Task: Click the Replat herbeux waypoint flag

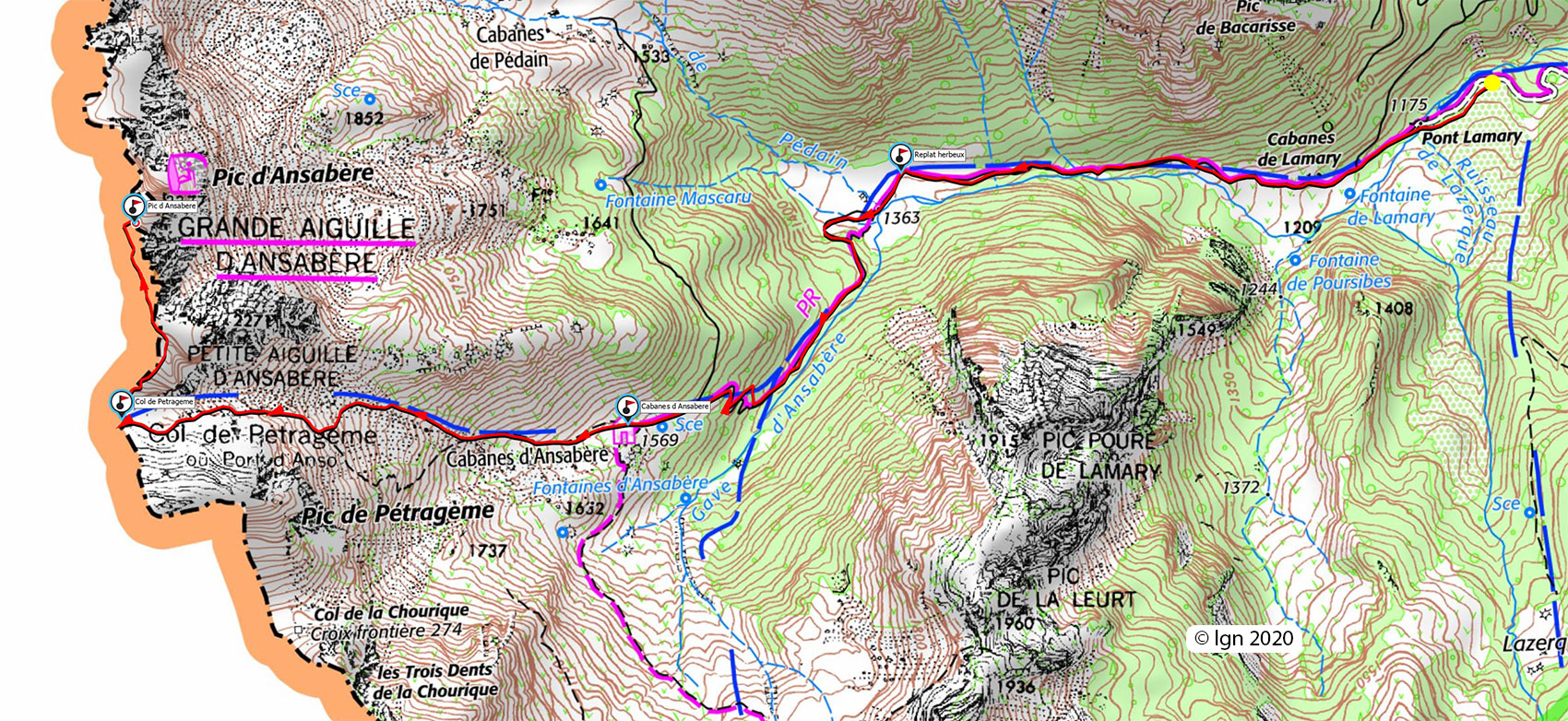Action: tap(899, 155)
